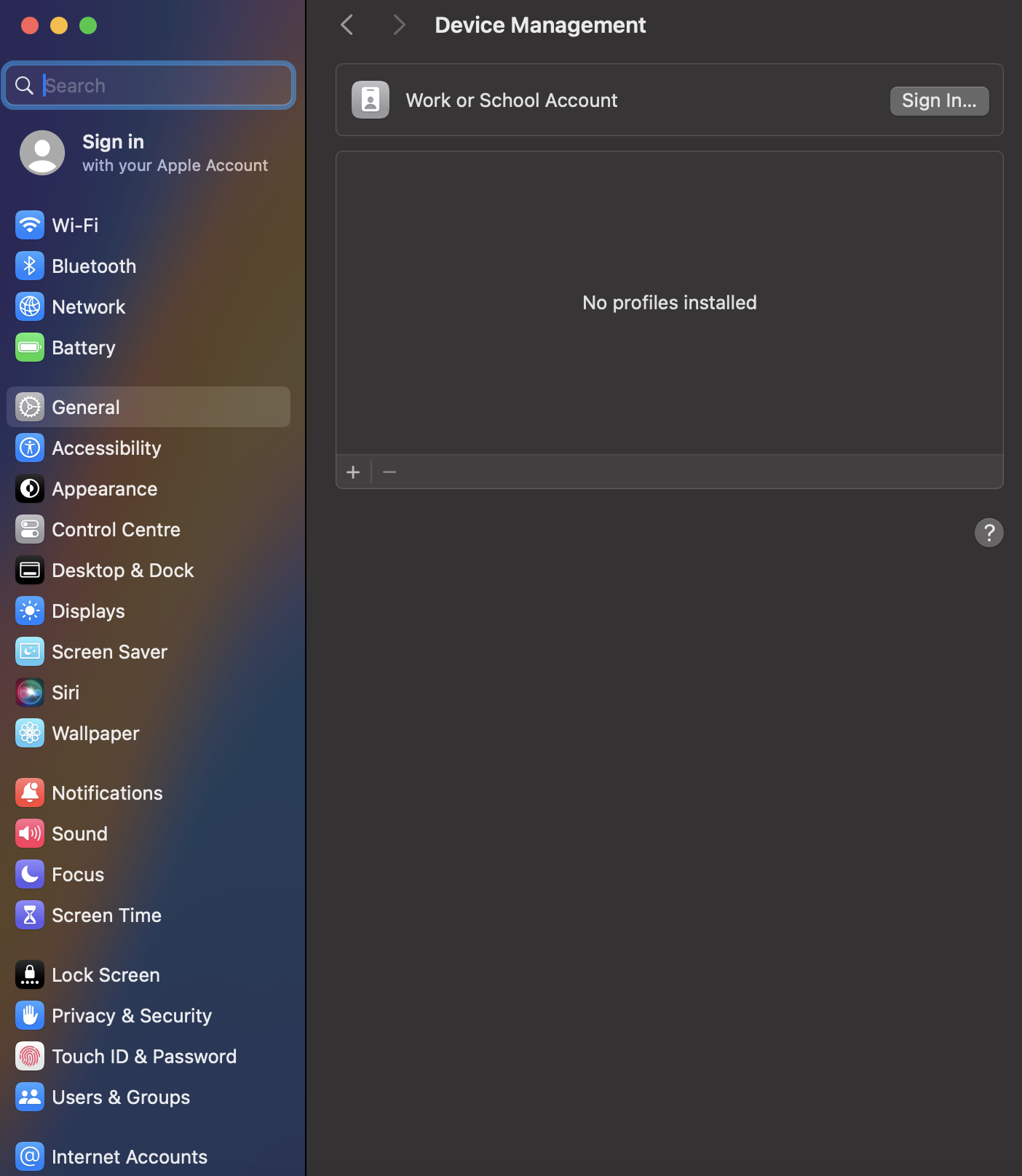
Task: Click the magnifying glass search icon
Action: [24, 86]
